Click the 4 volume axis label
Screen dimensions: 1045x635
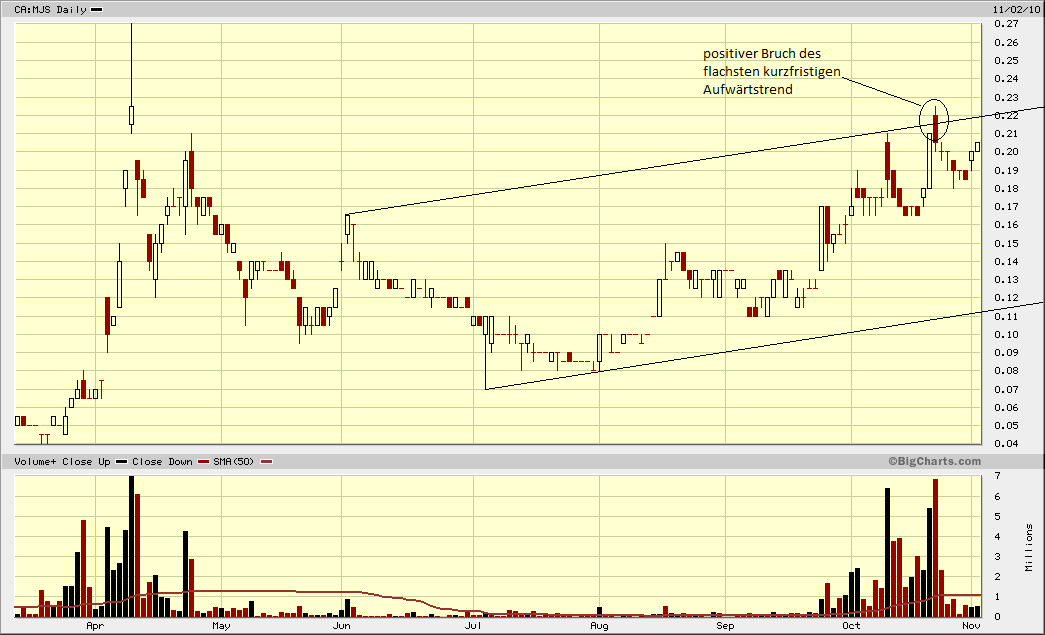(998, 536)
